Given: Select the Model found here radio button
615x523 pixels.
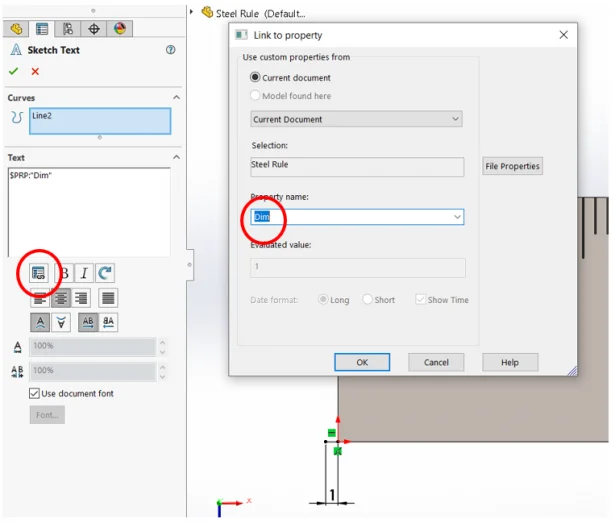Looking at the screenshot, I should click(x=255, y=95).
